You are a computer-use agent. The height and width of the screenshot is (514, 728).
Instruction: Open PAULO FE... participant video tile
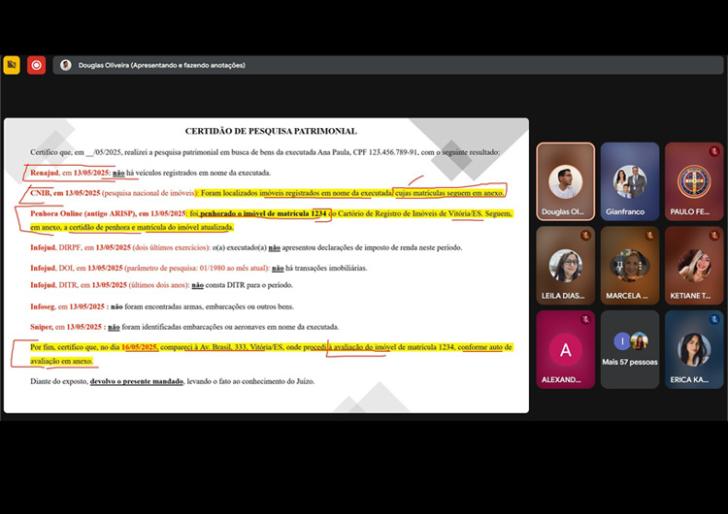(x=694, y=181)
